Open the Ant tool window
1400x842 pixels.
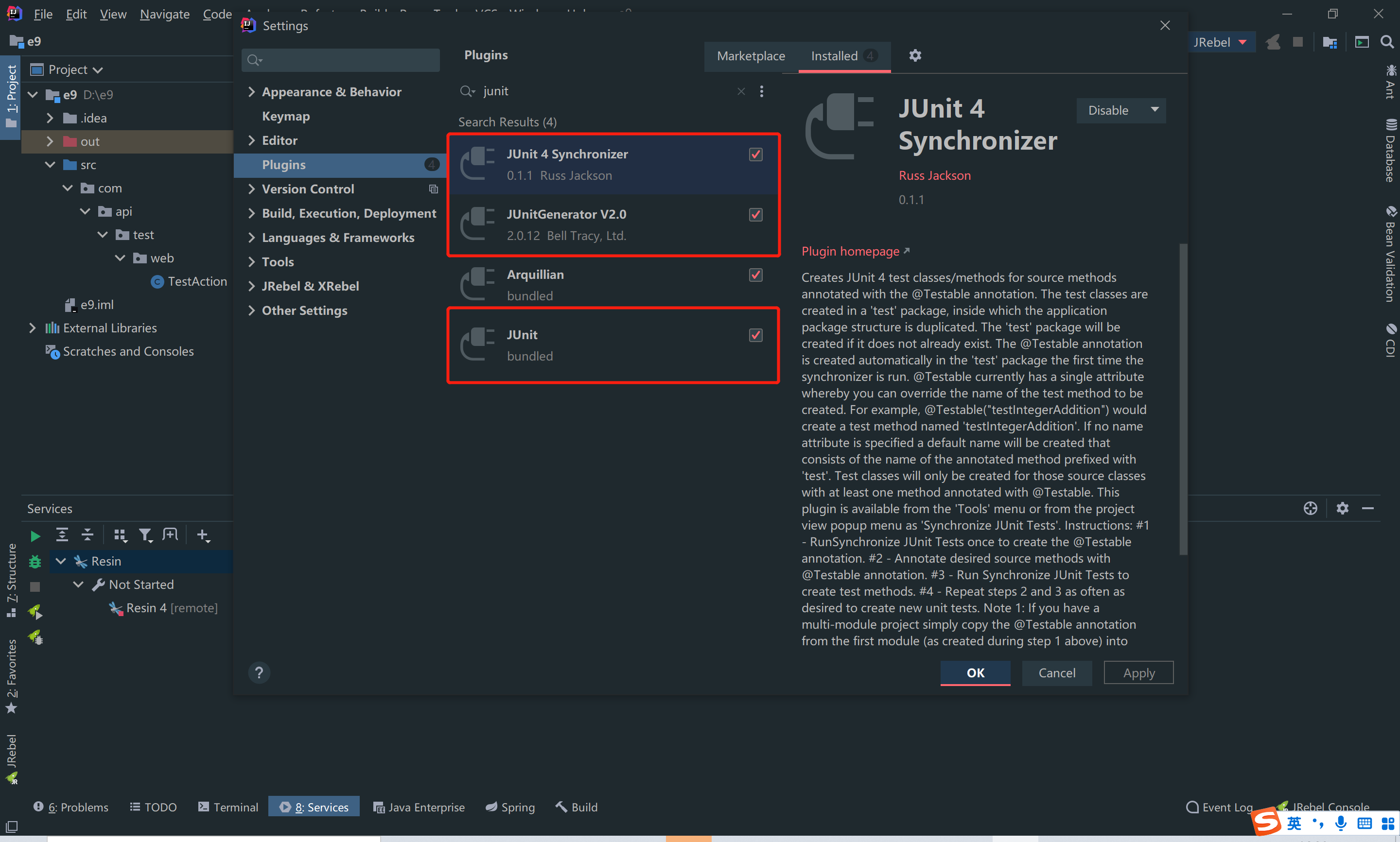1390,82
